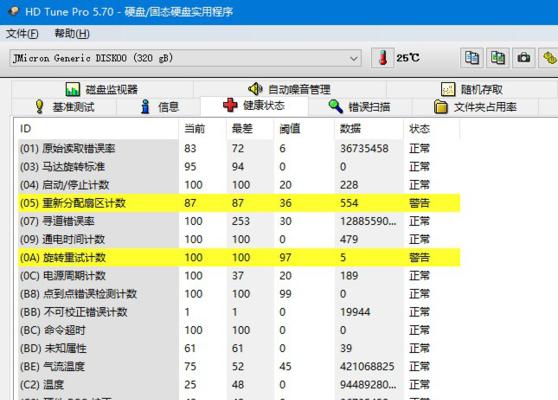This screenshot has height=400, width=558.
Task: Select the (BB) 不可校正错误计数 row
Action: 239,312
